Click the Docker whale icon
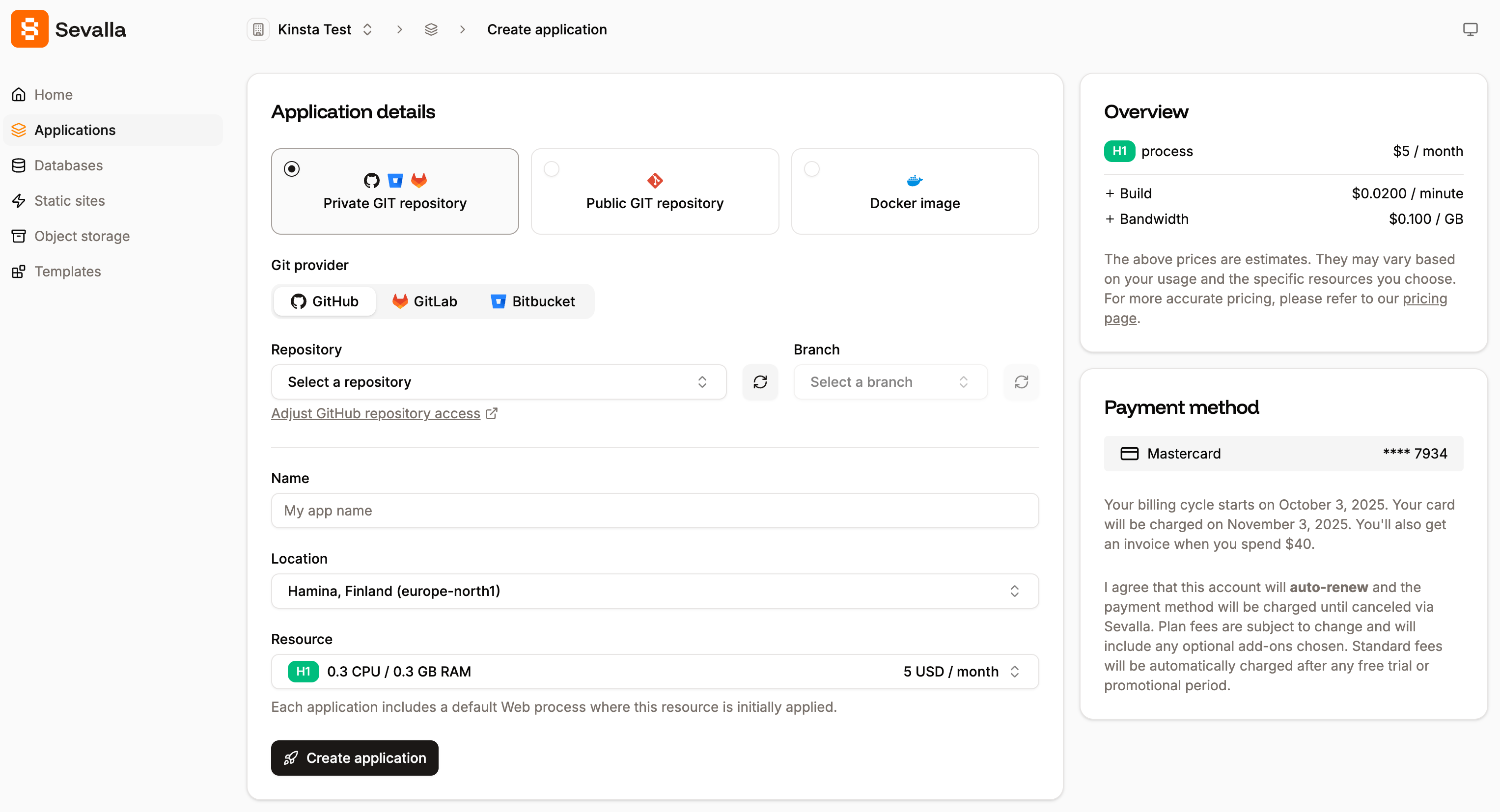The height and width of the screenshot is (812, 1500). 914,180
